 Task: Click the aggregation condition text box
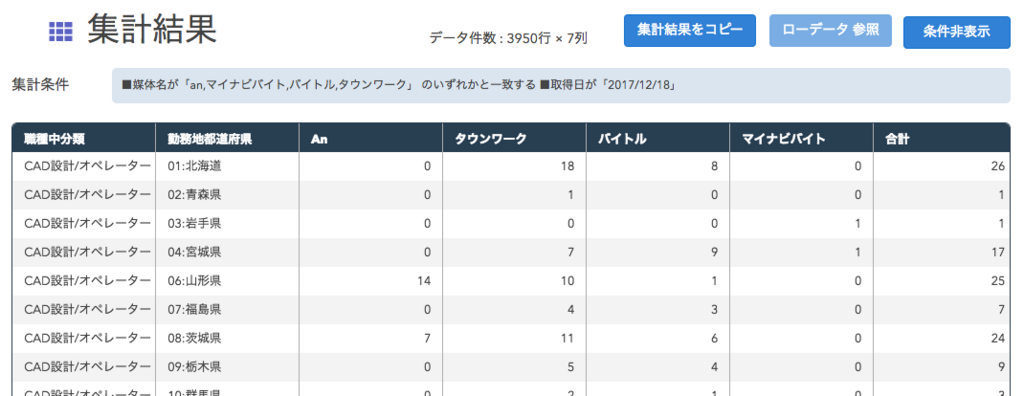pyautogui.click(x=562, y=86)
